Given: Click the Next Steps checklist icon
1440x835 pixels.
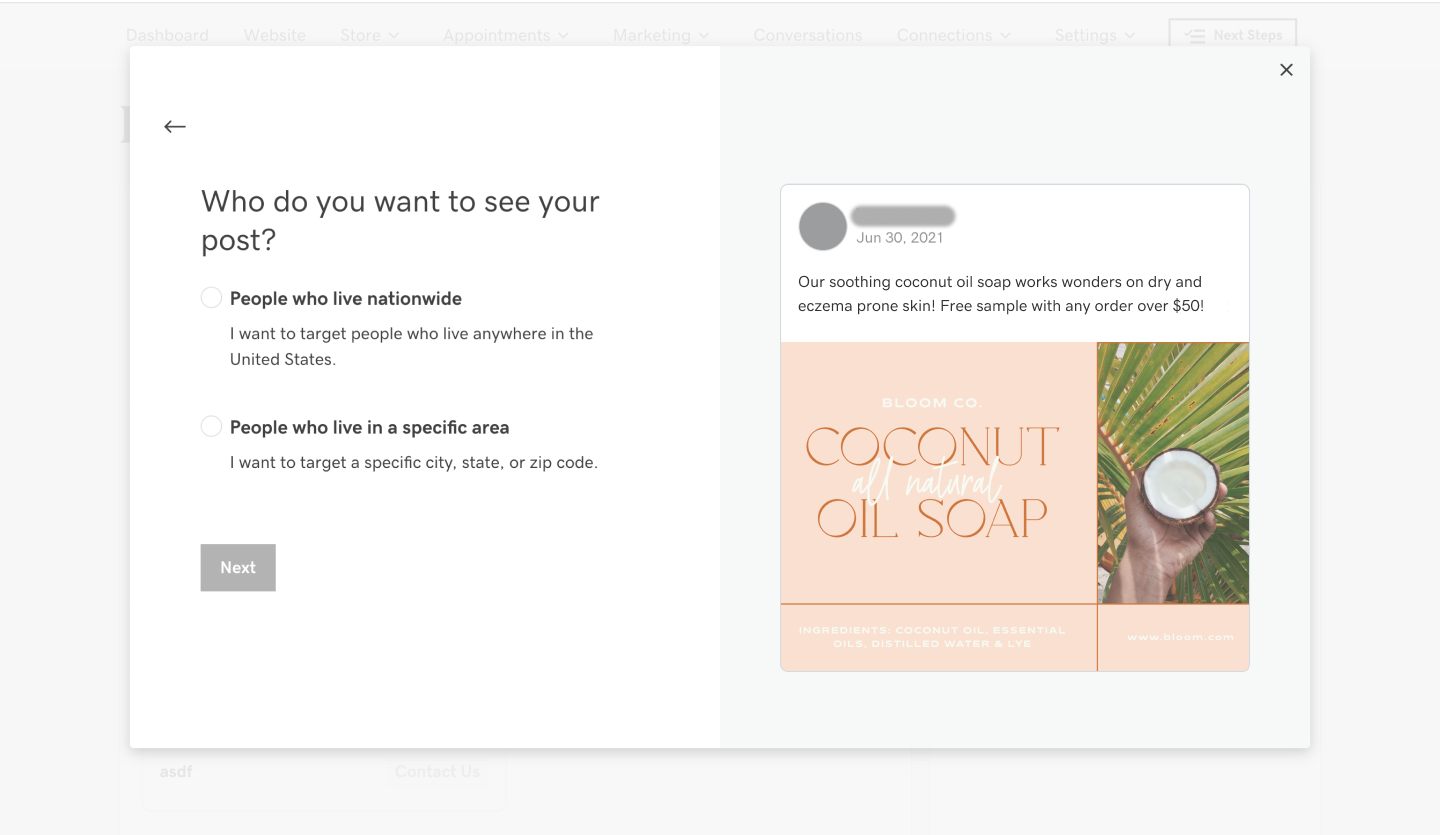Looking at the screenshot, I should pyautogui.click(x=1194, y=35).
